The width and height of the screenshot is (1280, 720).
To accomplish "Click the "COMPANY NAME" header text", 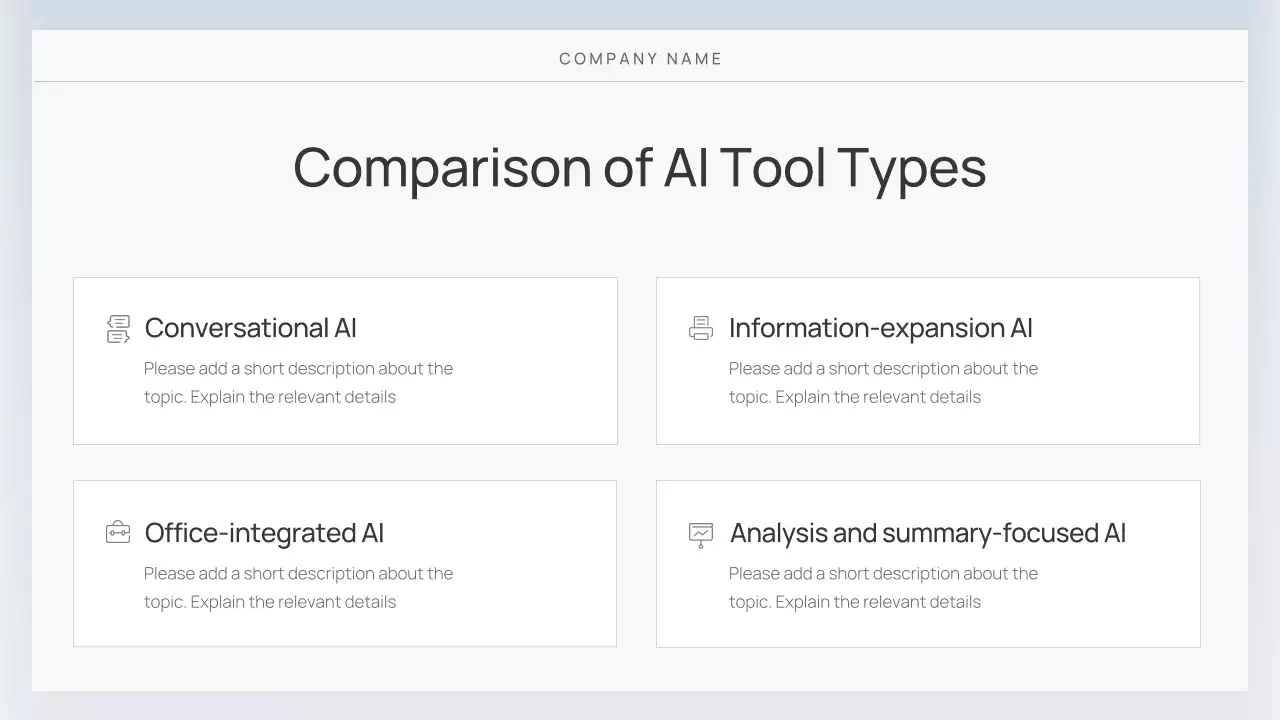I will coord(640,59).
